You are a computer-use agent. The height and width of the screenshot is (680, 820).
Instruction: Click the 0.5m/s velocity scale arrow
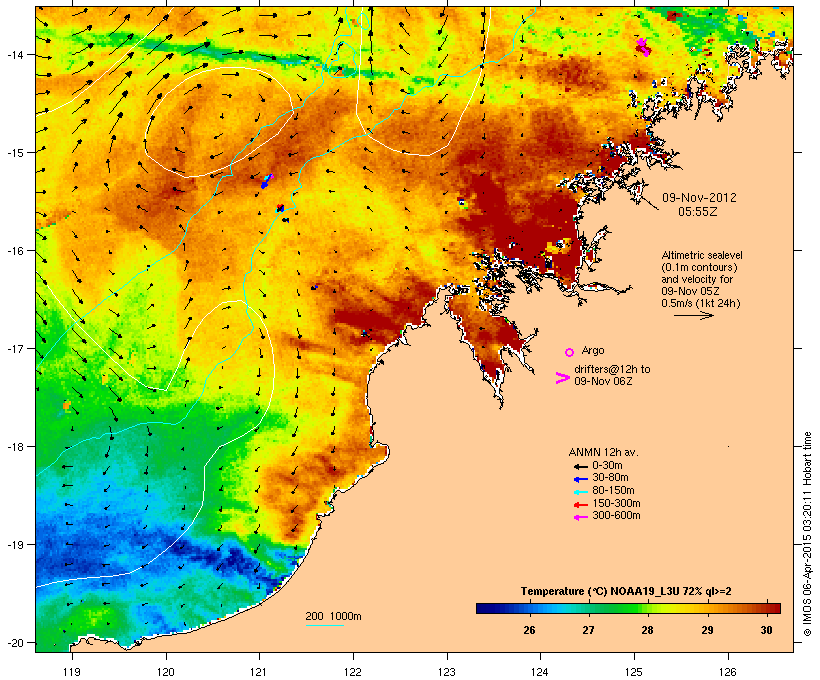point(693,315)
